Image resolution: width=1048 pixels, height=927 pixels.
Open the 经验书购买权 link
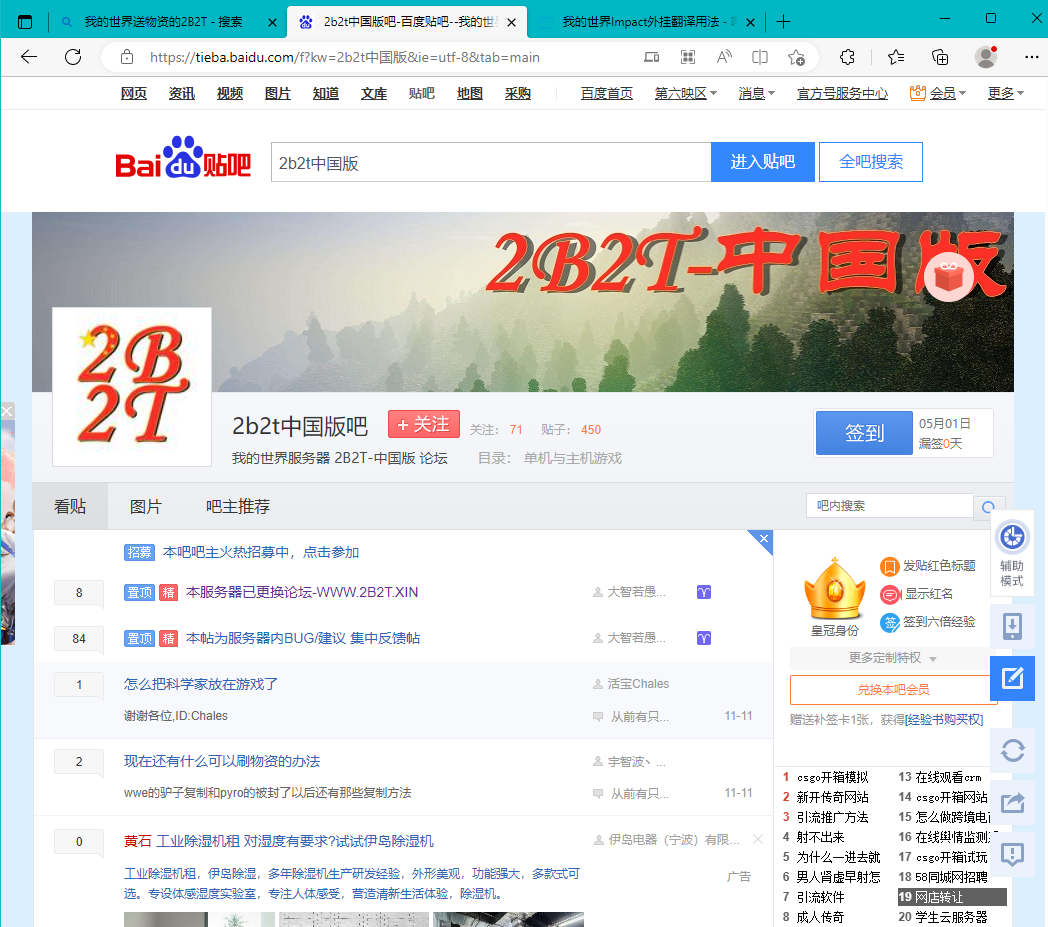(944, 720)
